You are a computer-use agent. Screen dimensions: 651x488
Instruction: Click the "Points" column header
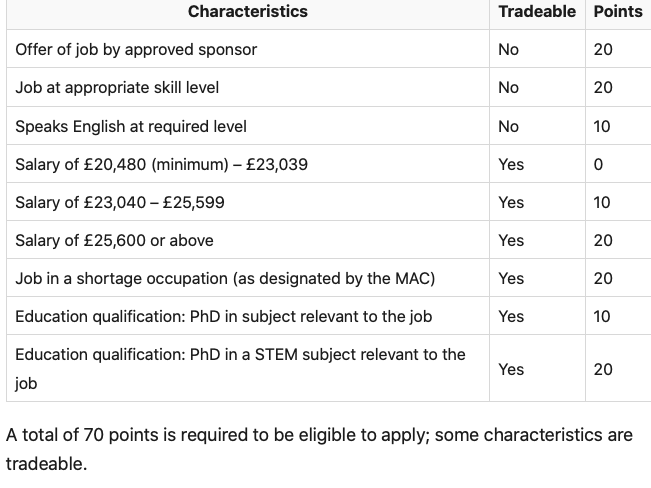(618, 12)
